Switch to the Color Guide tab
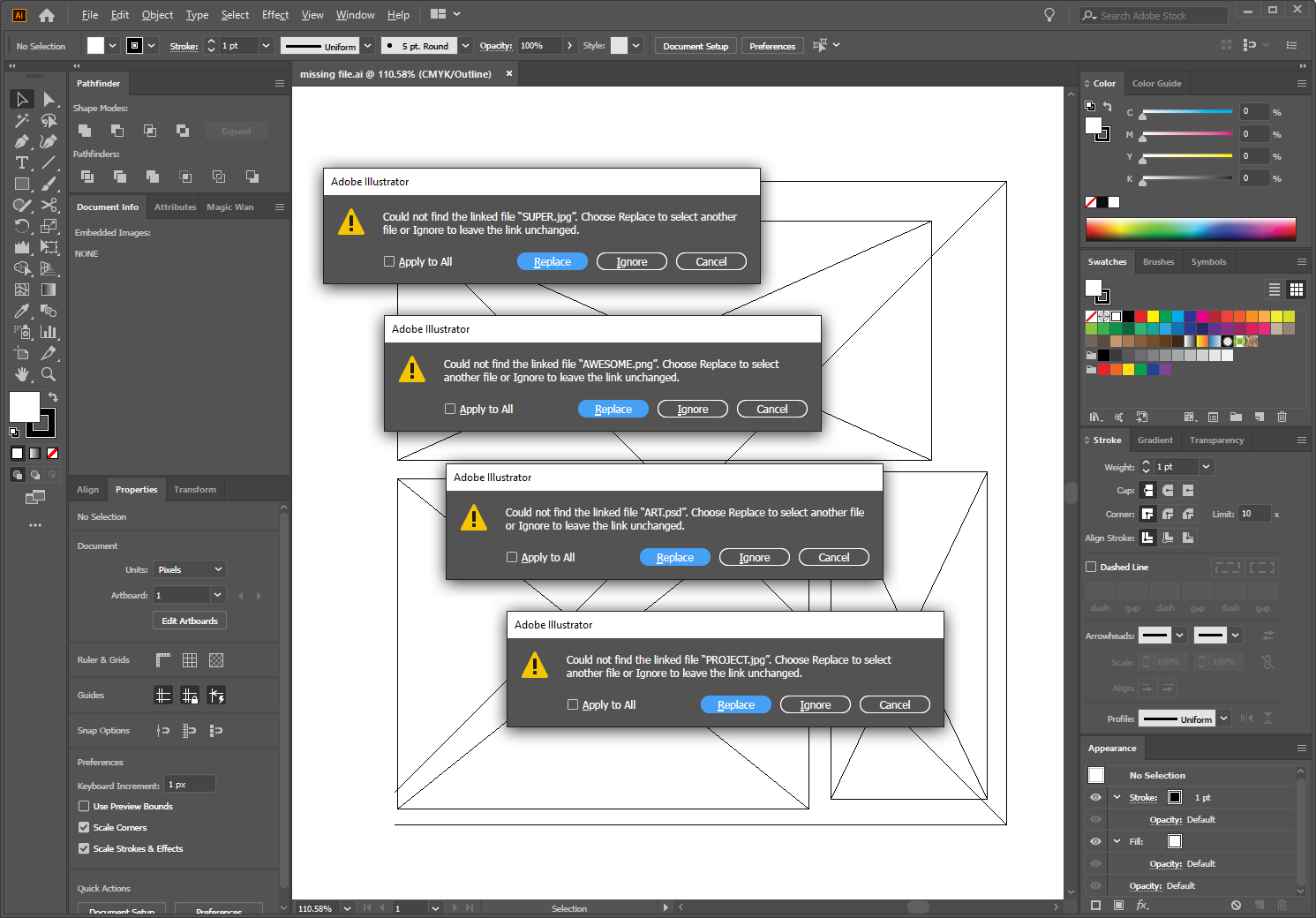 (x=1156, y=84)
